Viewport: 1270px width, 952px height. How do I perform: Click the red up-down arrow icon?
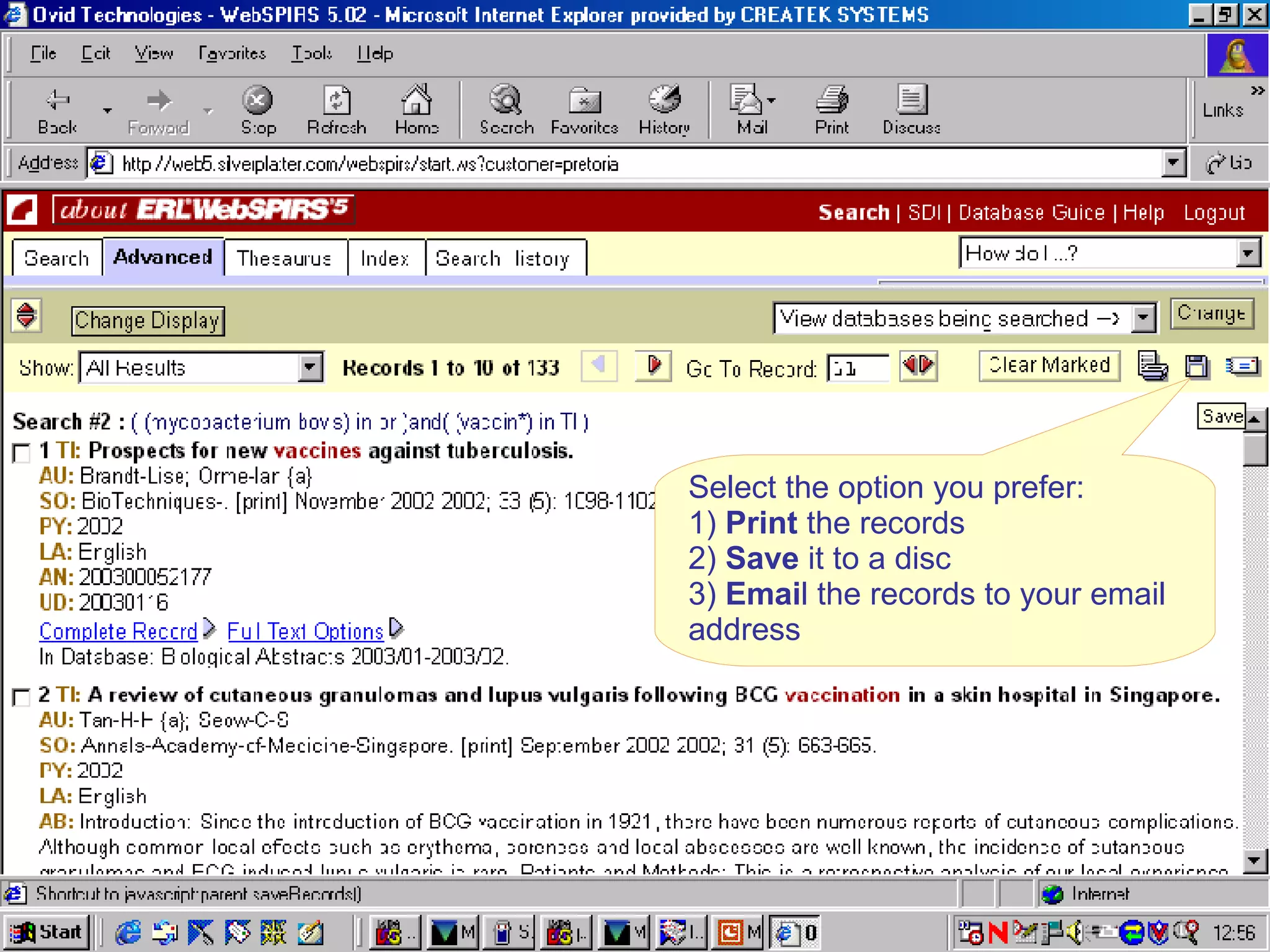pyautogui.click(x=26, y=316)
